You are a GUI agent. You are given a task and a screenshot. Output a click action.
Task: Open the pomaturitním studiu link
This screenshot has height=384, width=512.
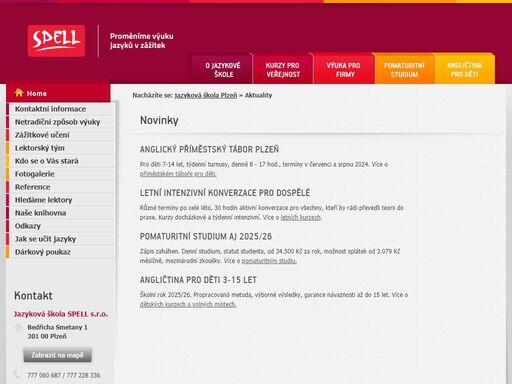pos(269,261)
